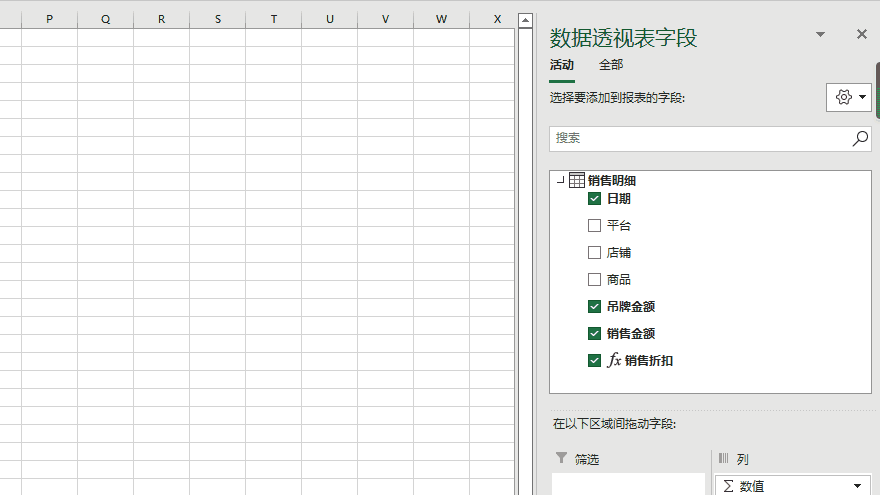
Task: Select column P header
Action: coord(49,20)
